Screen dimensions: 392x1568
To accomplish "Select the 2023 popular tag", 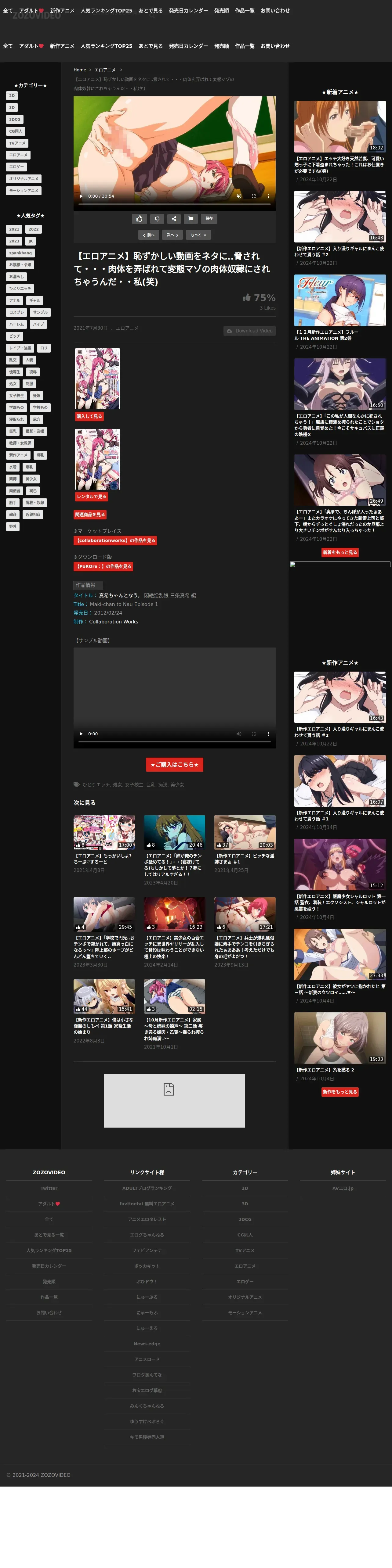I will pos(14,241).
